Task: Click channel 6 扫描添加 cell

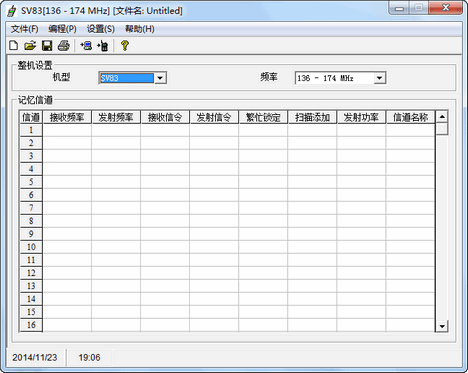Action: point(312,195)
